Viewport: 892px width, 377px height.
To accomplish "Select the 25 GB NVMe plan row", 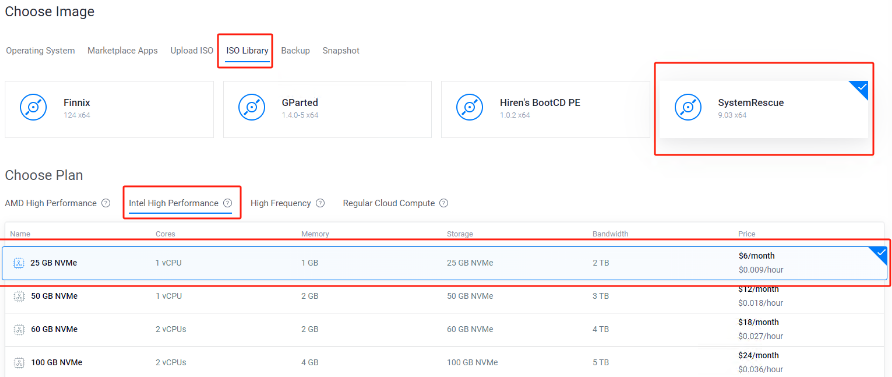I will [x=444, y=263].
